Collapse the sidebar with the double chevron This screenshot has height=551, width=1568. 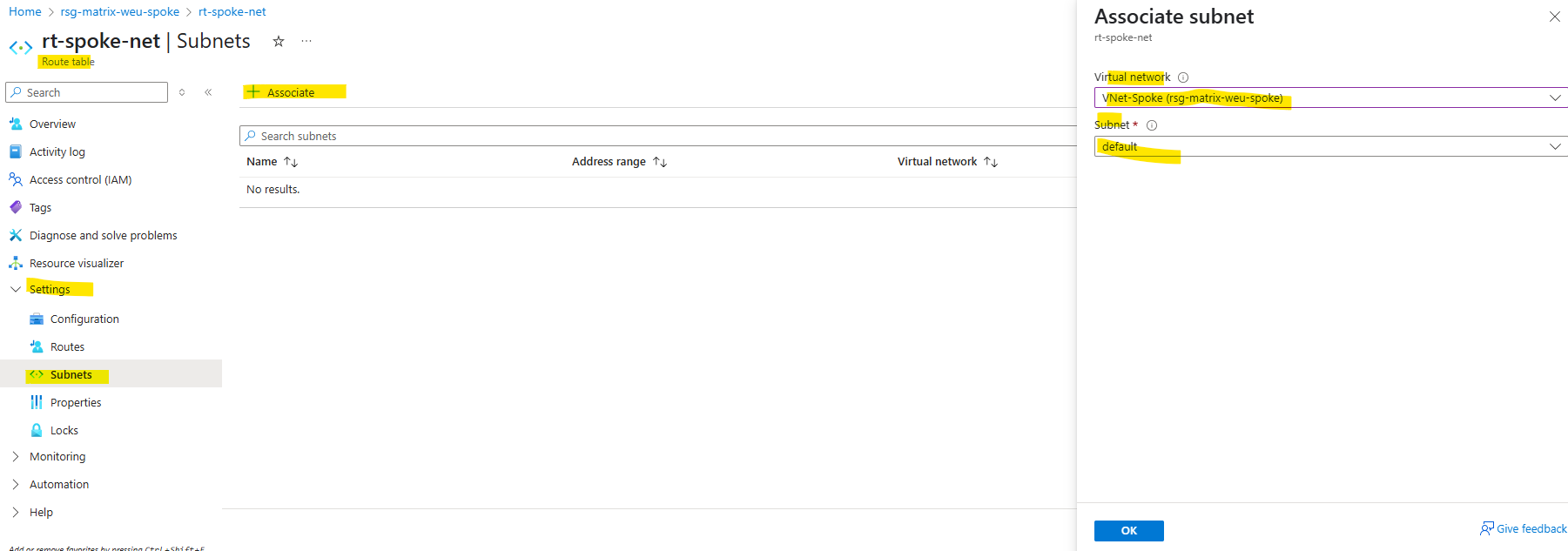pos(208,92)
